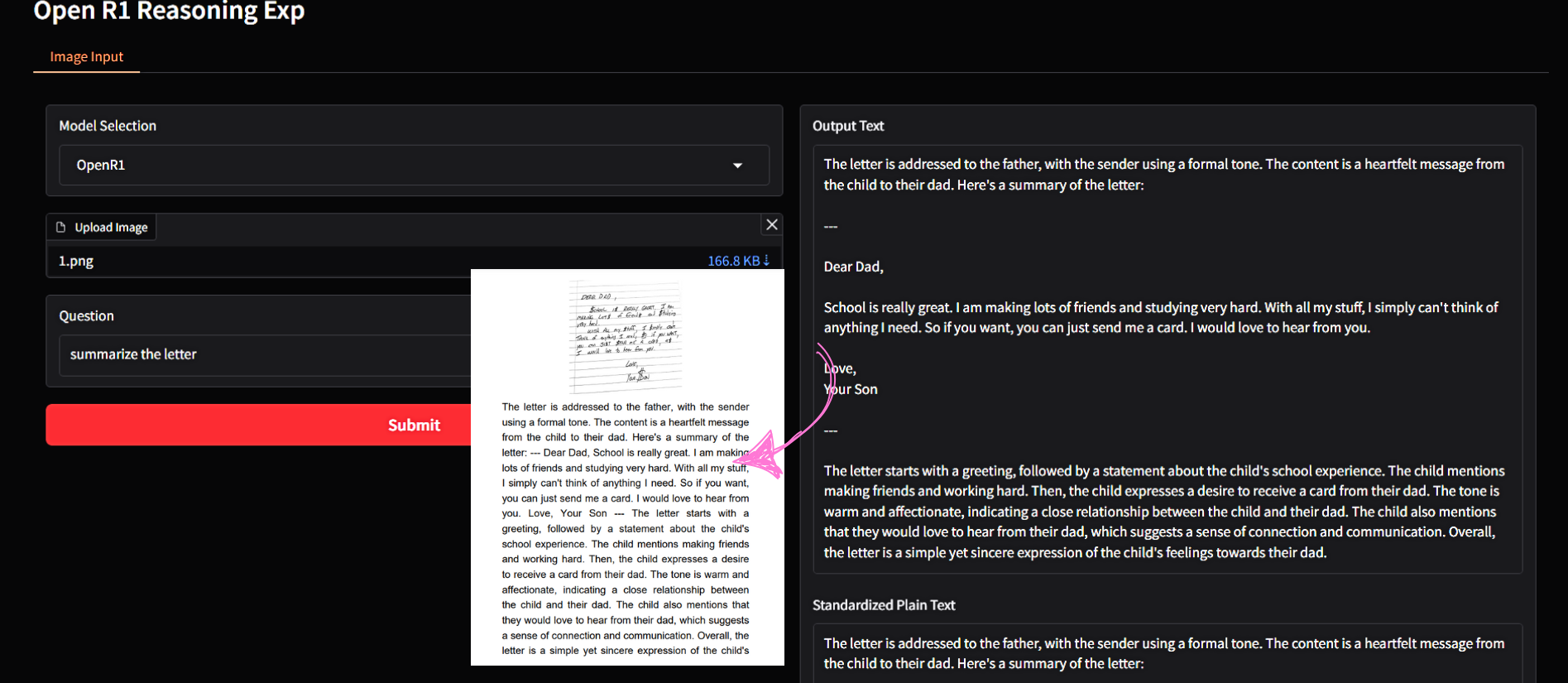The image size is (1568, 683).
Task: Click the dropdown caret arrow in Model Selection
Action: pos(737,166)
